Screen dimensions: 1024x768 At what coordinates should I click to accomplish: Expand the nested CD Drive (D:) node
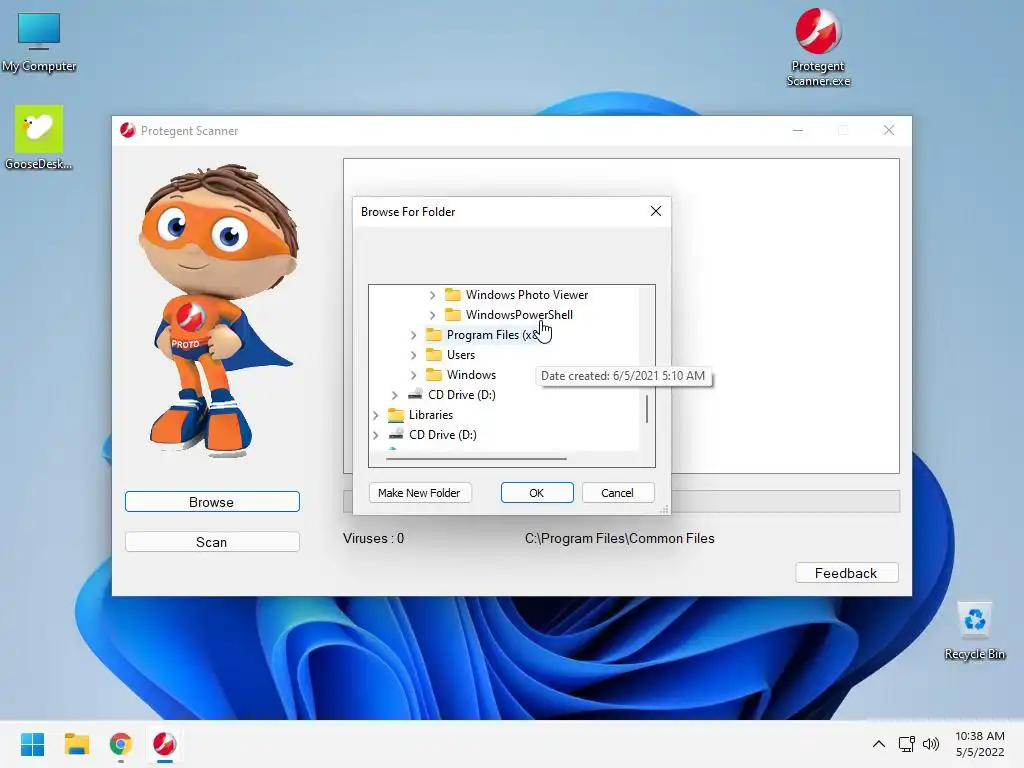tap(394, 395)
